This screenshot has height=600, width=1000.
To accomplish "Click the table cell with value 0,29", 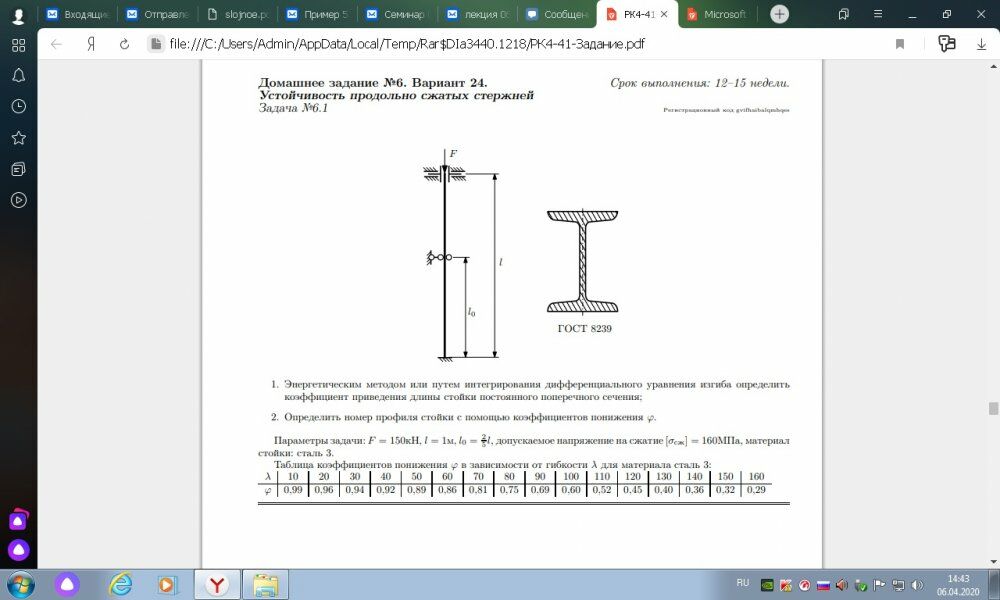I will [x=756, y=490].
